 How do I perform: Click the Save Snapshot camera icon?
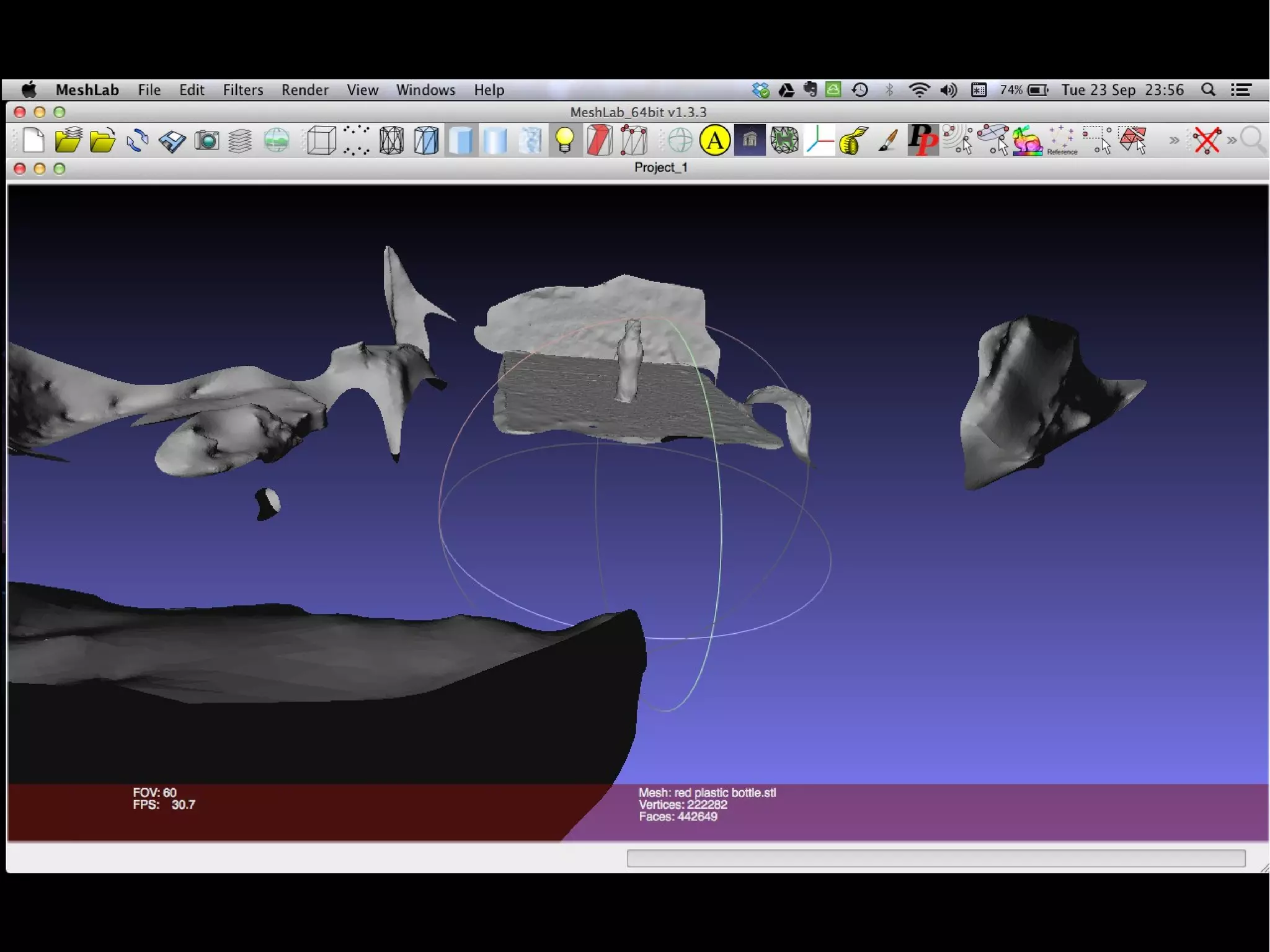tap(206, 140)
